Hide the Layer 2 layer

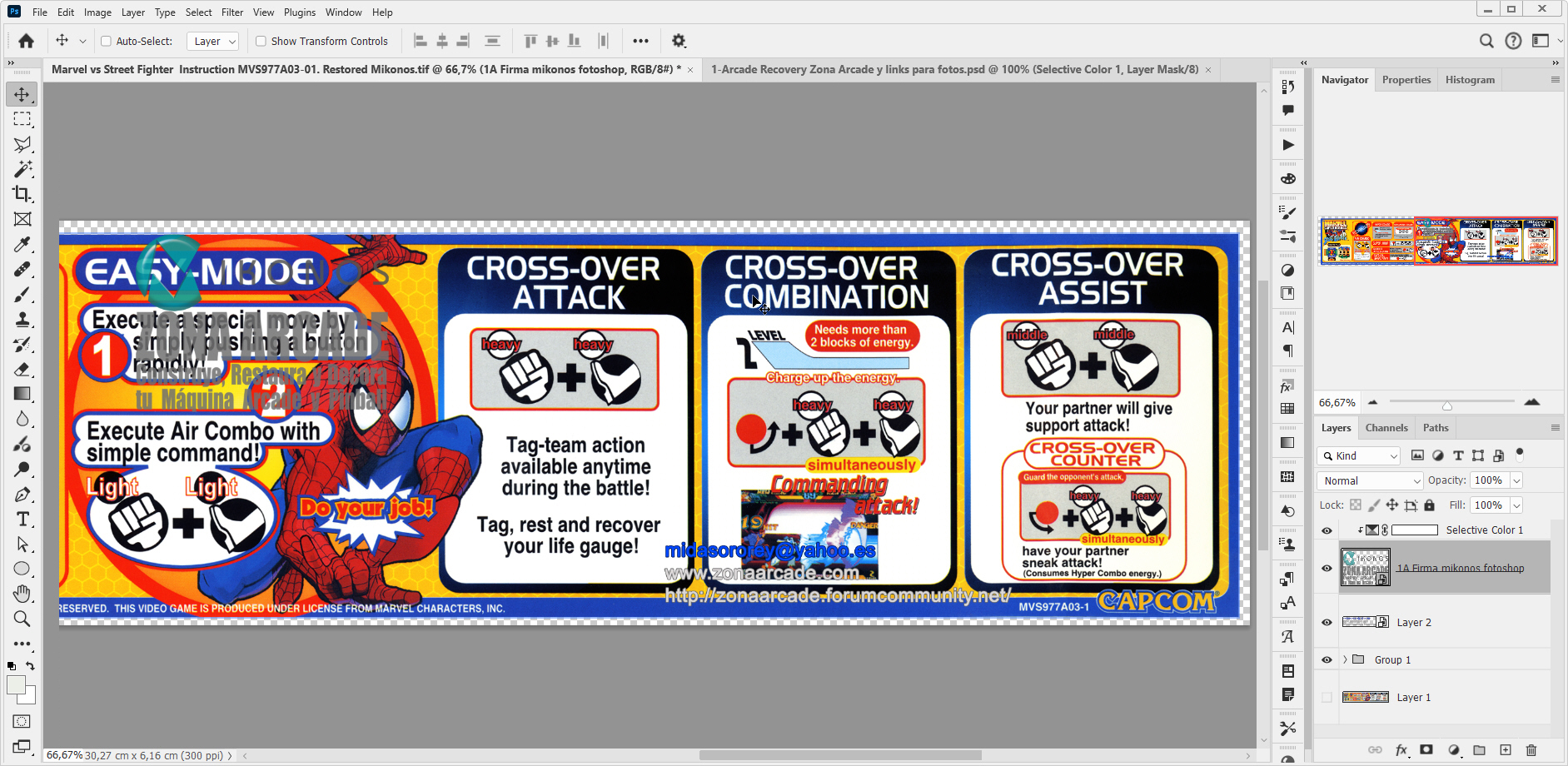[1327, 623]
